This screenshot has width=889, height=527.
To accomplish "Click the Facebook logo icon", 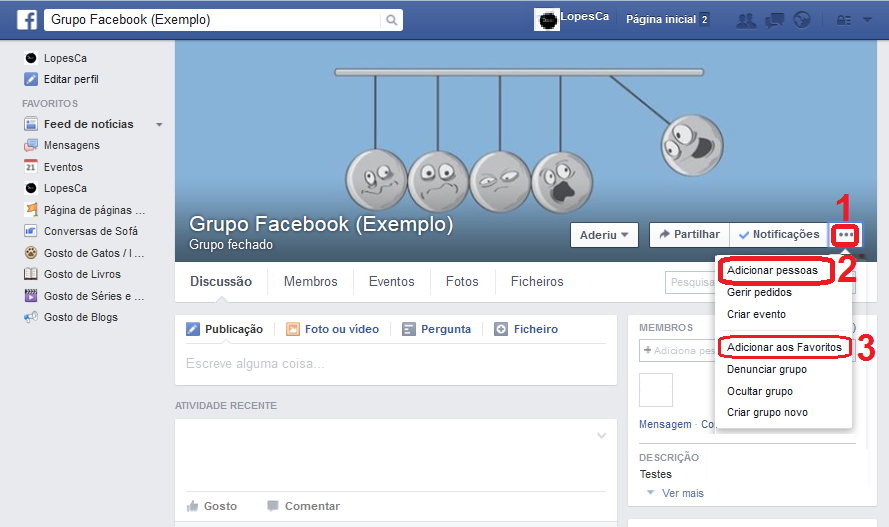I will pyautogui.click(x=27, y=20).
